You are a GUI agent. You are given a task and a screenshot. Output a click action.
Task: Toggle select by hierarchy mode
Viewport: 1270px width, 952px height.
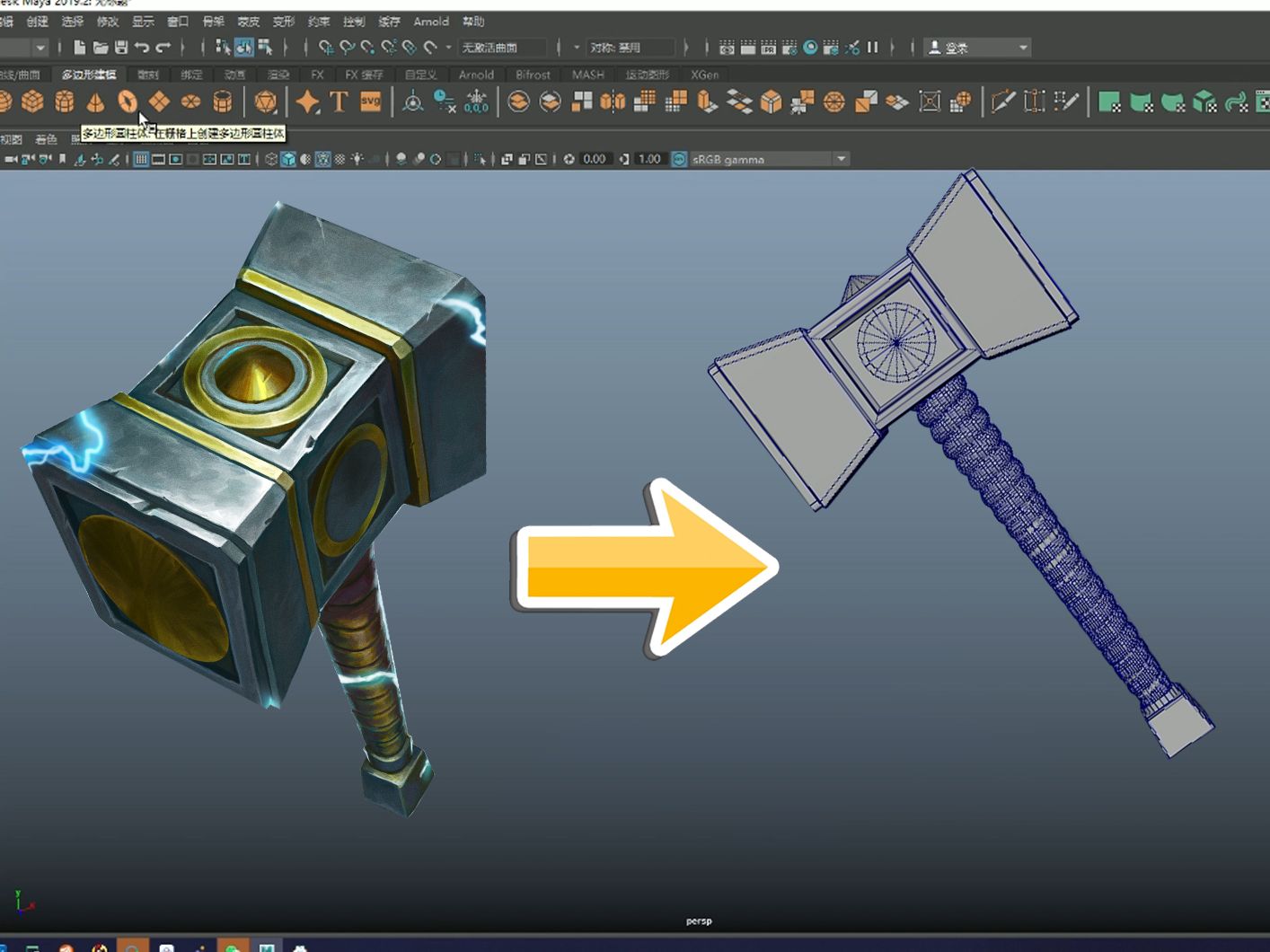(x=223, y=48)
